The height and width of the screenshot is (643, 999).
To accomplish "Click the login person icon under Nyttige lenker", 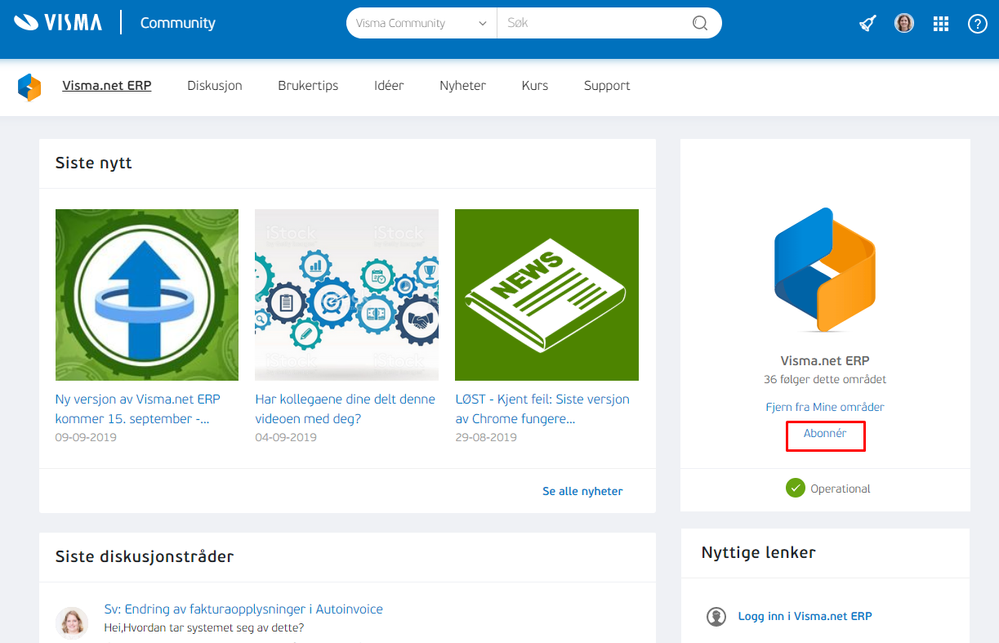I will click(716, 616).
